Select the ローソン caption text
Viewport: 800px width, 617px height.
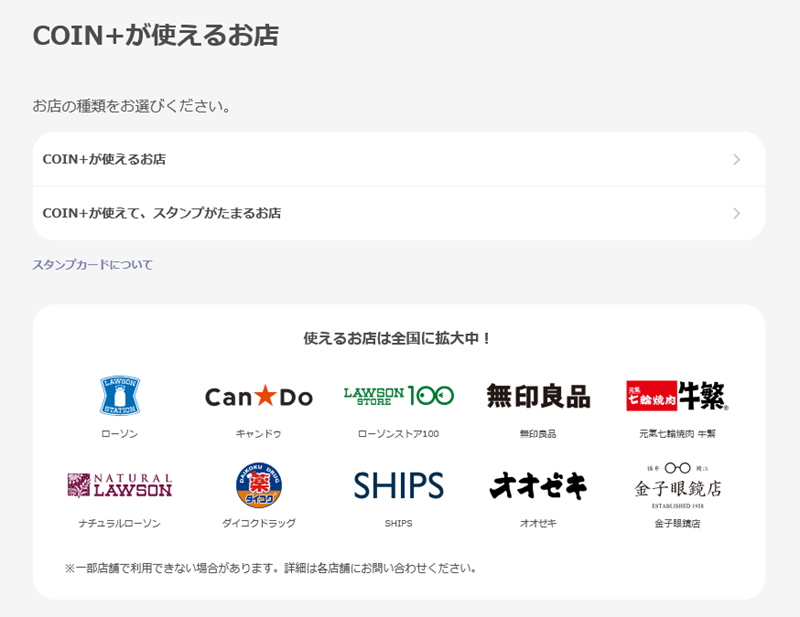pyautogui.click(x=120, y=434)
